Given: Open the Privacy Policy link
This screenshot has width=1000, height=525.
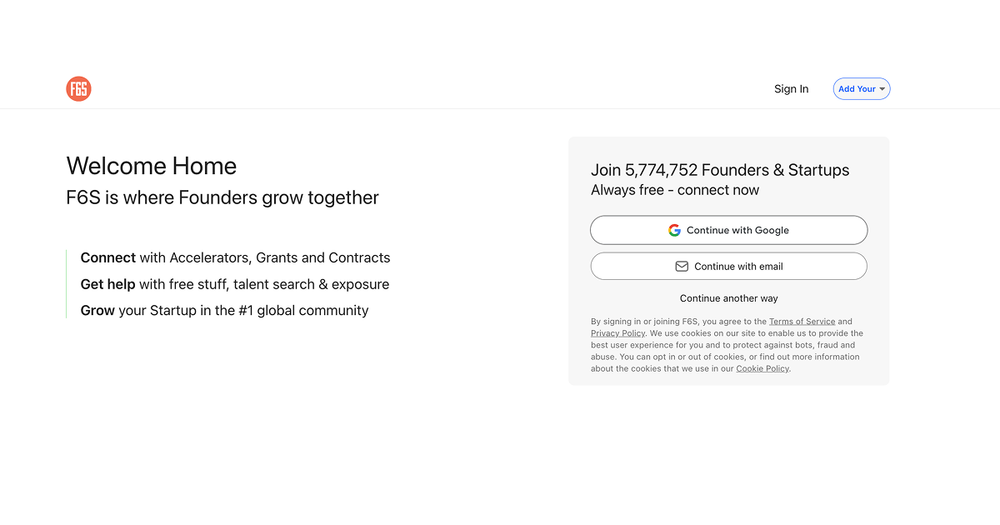Looking at the screenshot, I should pos(618,333).
